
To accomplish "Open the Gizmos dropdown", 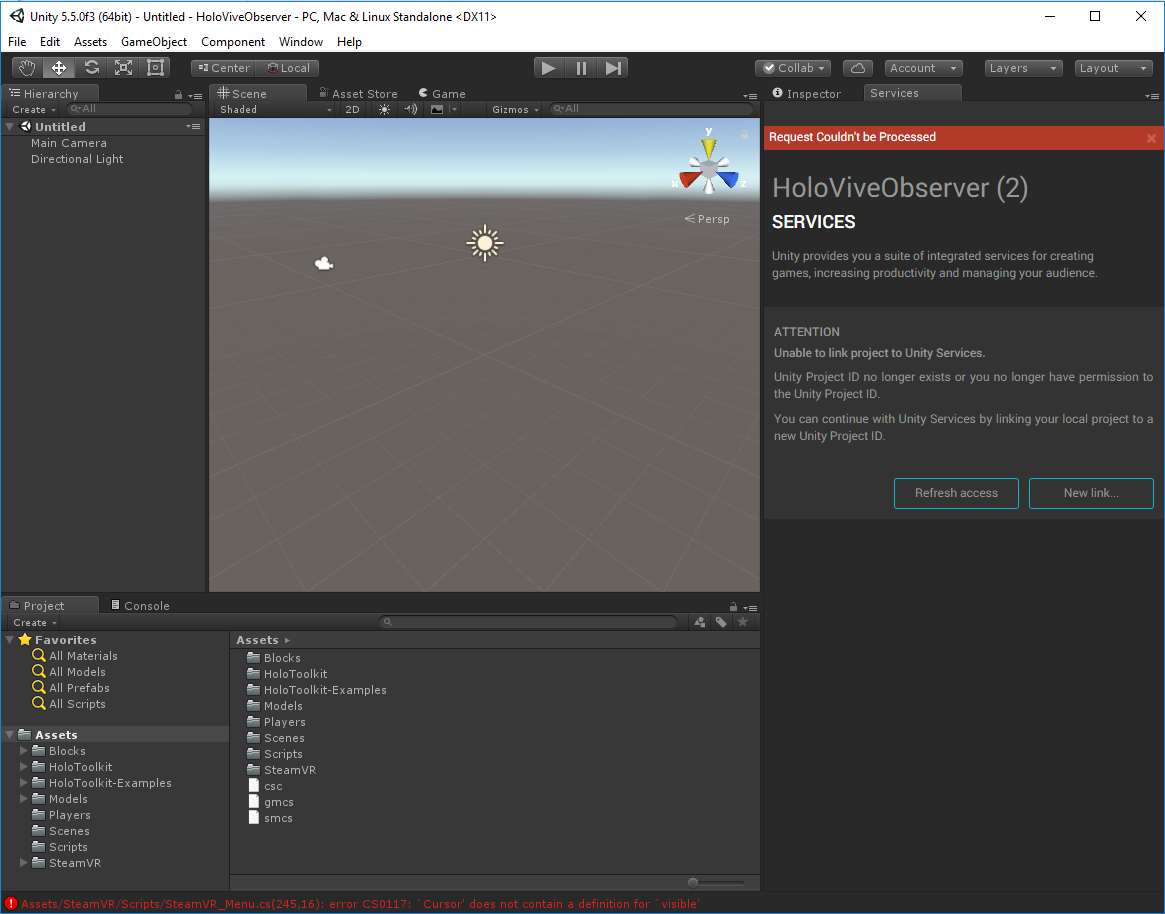I will tap(515, 109).
